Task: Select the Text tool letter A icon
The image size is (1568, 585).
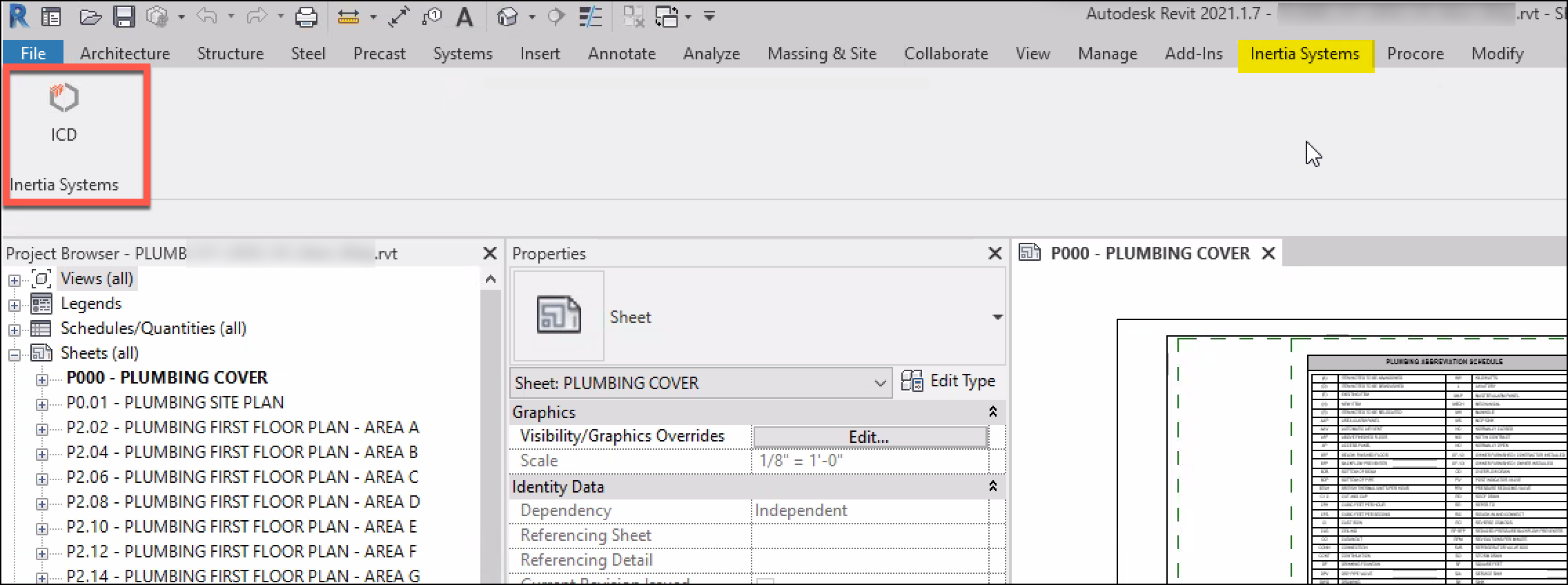Action: click(x=465, y=17)
